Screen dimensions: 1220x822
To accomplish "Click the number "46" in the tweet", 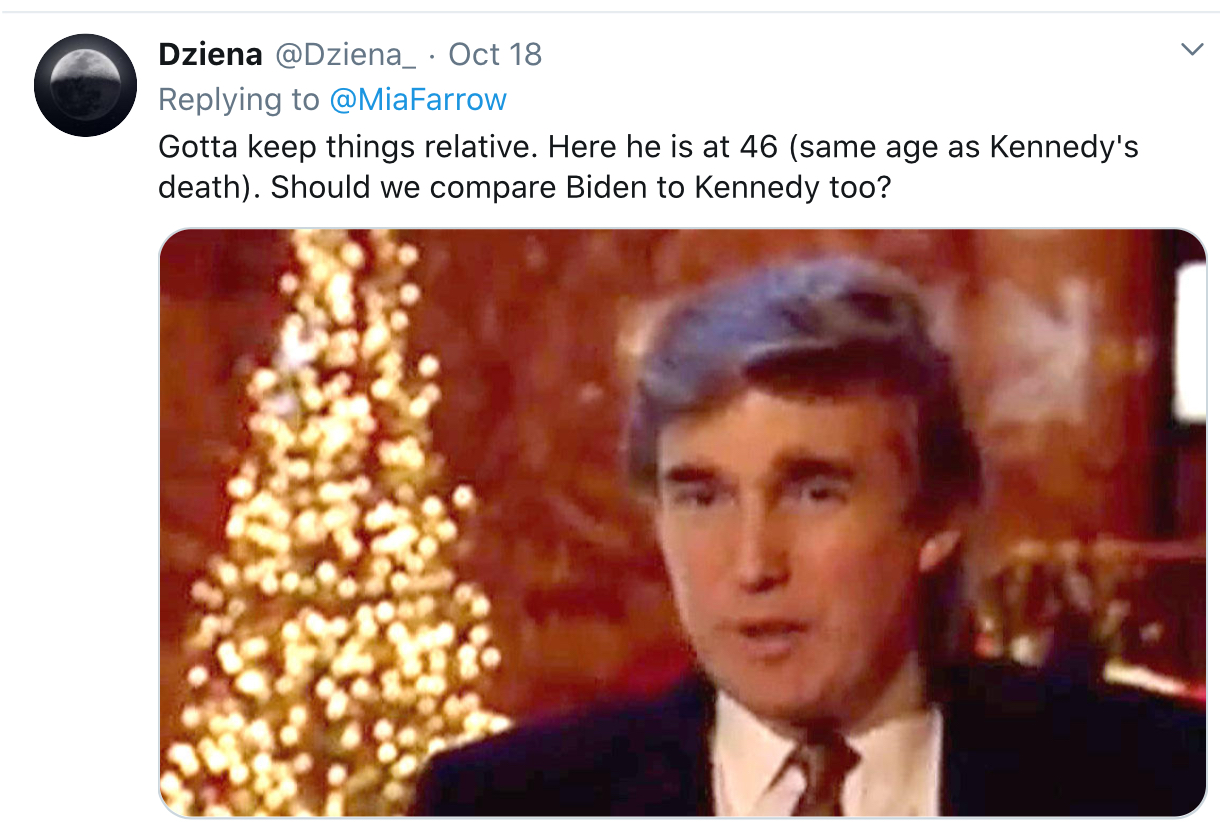I will pyautogui.click(x=760, y=148).
